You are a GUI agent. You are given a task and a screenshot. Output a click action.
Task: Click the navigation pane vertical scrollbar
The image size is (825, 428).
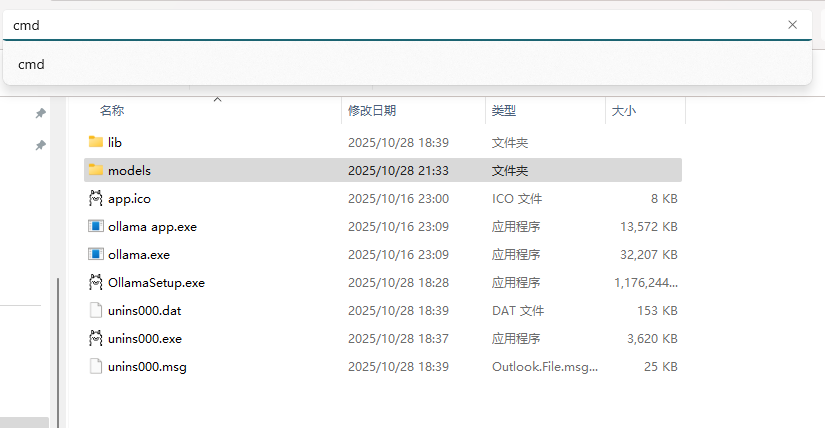click(58, 353)
